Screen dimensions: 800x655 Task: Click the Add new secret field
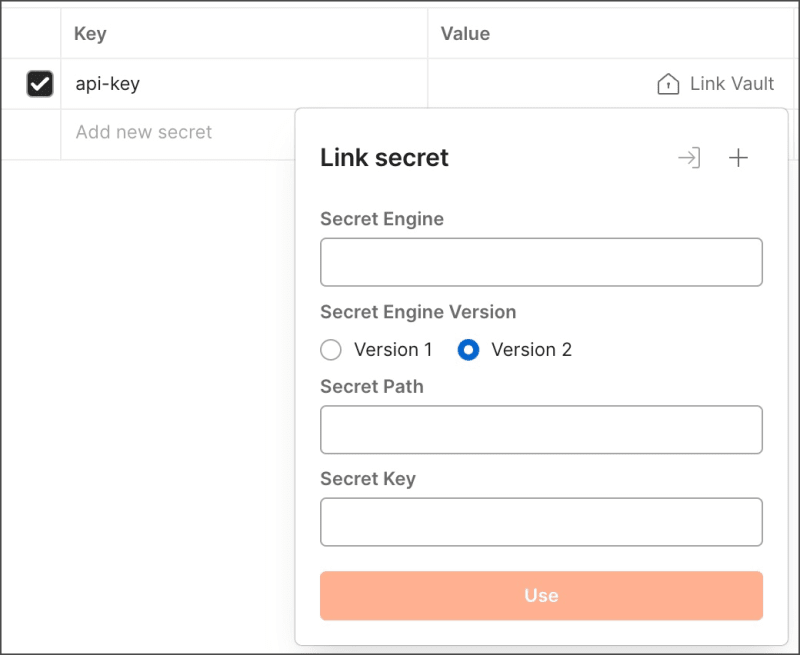[142, 132]
